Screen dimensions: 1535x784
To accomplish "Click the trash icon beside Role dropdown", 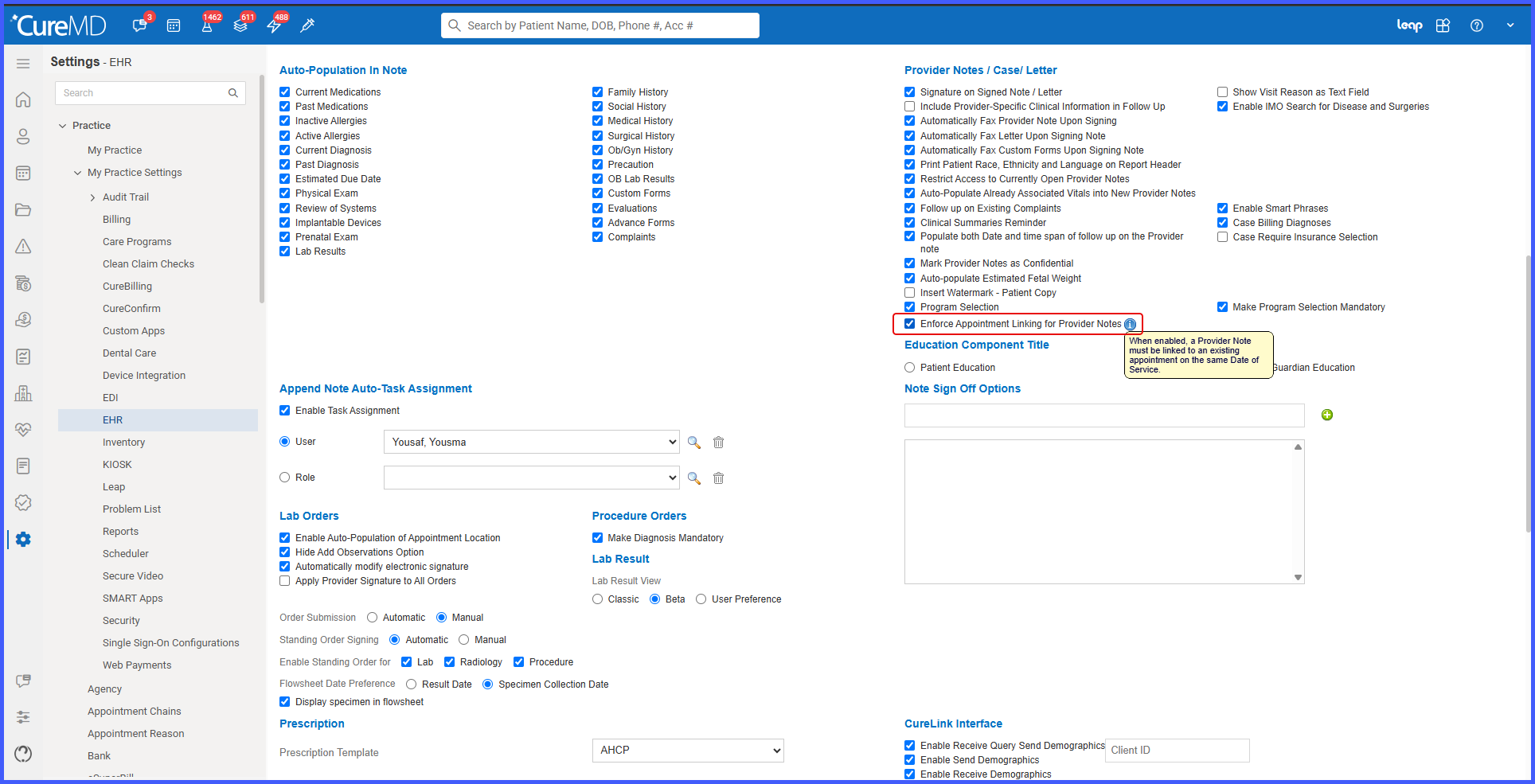I will click(x=718, y=478).
